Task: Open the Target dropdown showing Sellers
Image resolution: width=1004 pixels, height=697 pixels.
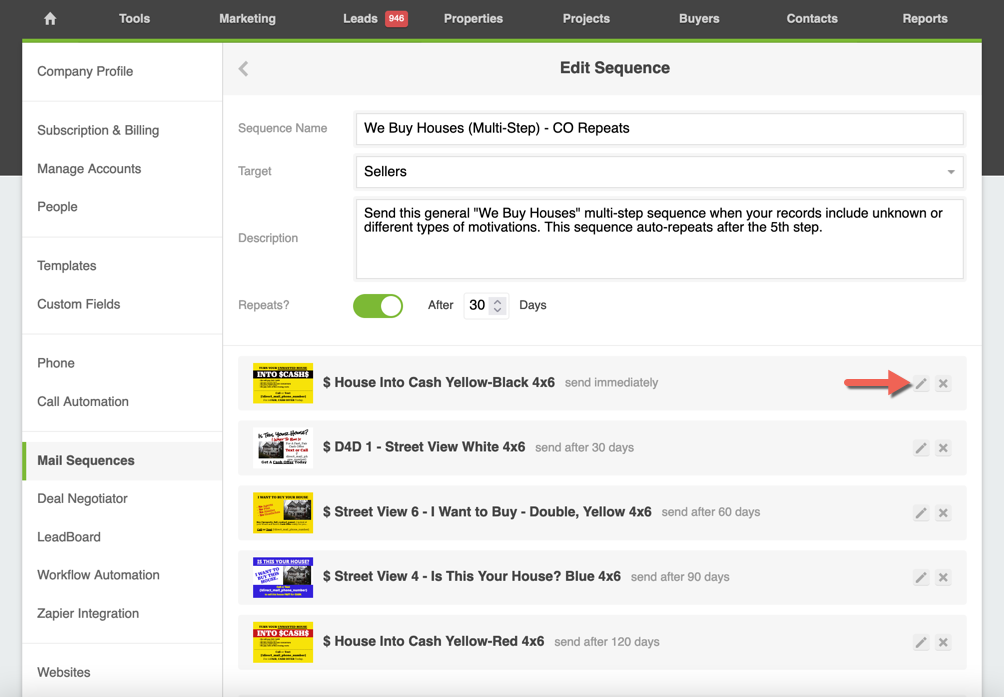Action: (x=659, y=172)
